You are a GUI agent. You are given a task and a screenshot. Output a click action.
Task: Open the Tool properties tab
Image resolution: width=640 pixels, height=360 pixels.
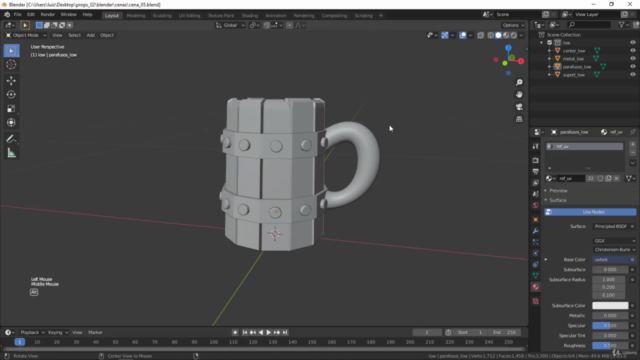[x=536, y=147]
